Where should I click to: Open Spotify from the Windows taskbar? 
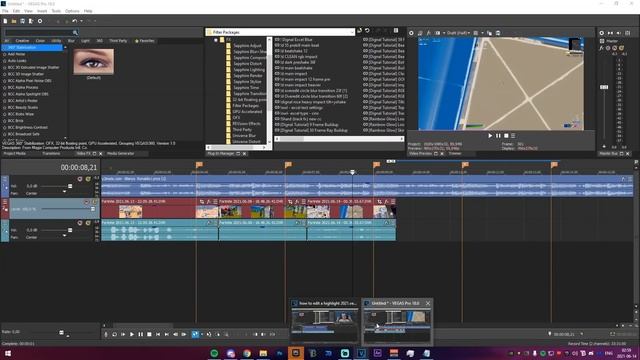tap(214, 353)
